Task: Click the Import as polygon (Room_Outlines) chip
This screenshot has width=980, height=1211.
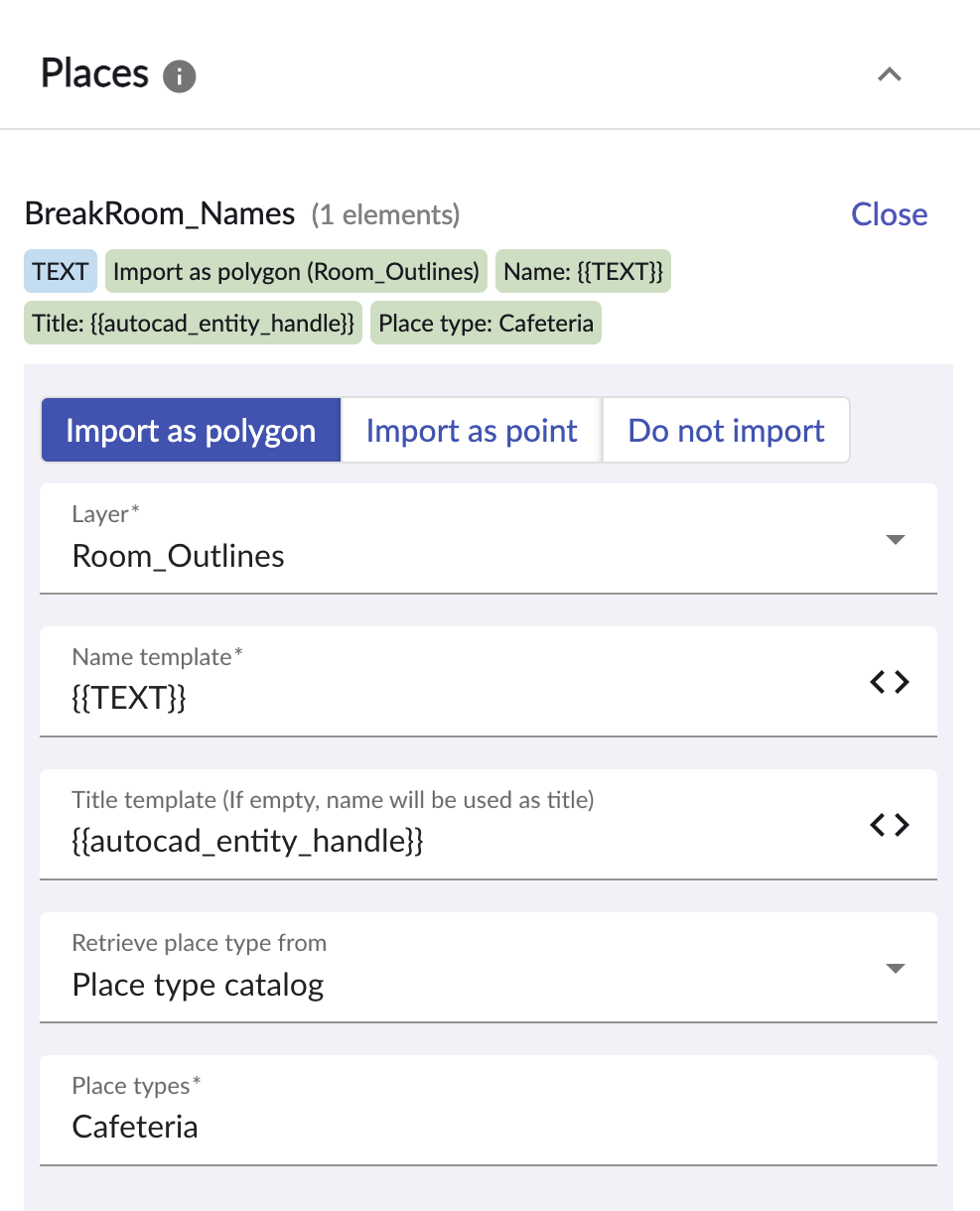Action: click(297, 271)
